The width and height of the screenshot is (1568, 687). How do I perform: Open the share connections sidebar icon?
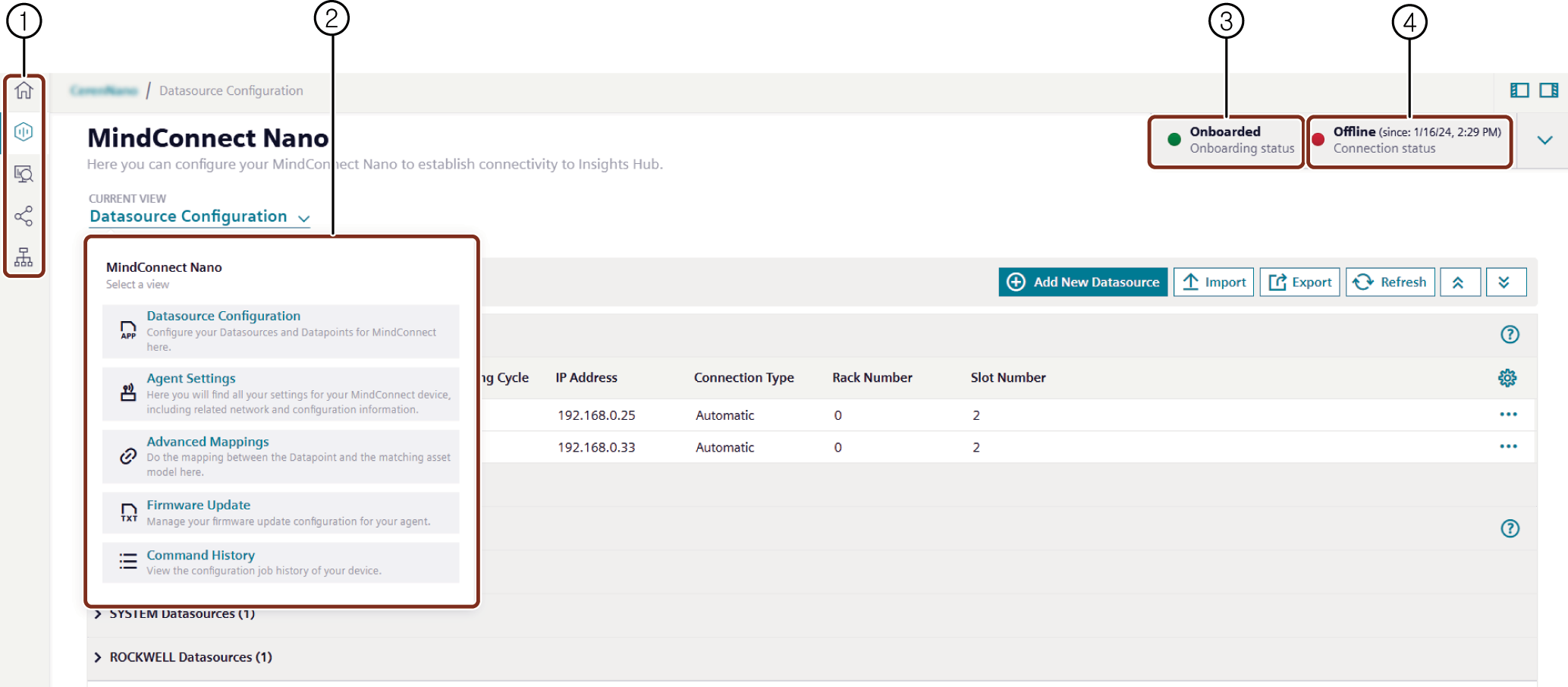[24, 216]
